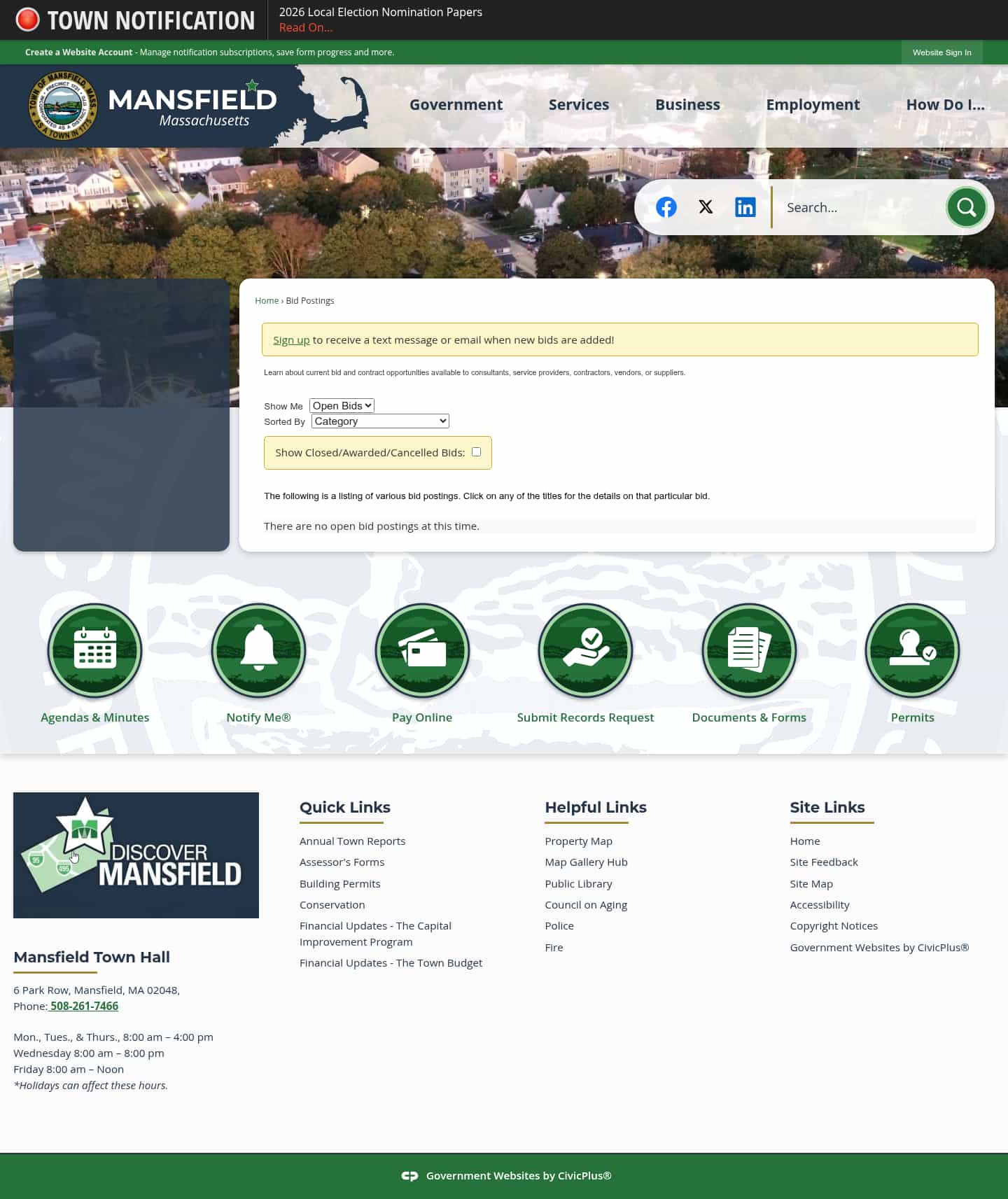Open the Submit Records Request hand icon

(x=585, y=651)
